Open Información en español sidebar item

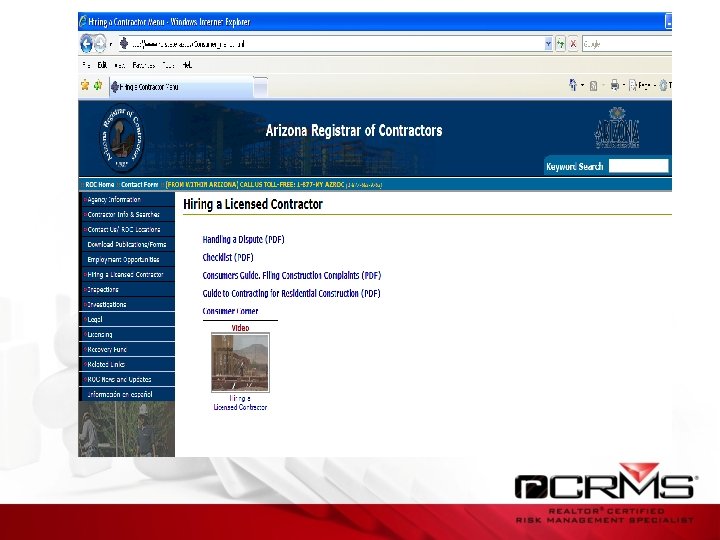coord(128,394)
